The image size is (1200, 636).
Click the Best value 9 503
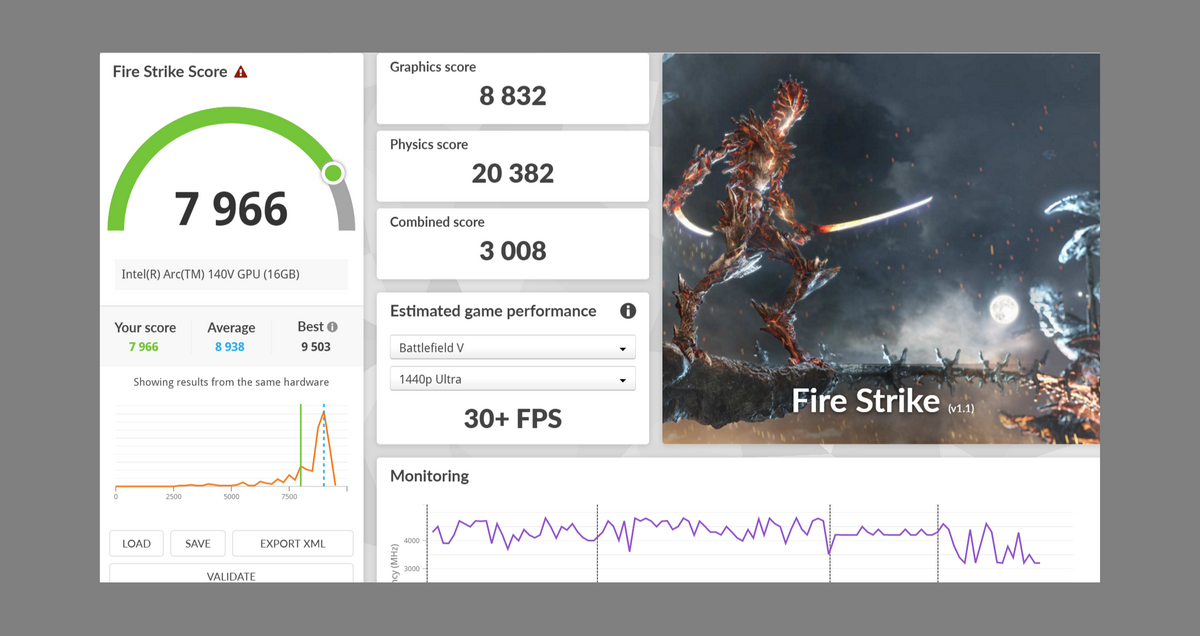pyautogui.click(x=315, y=347)
